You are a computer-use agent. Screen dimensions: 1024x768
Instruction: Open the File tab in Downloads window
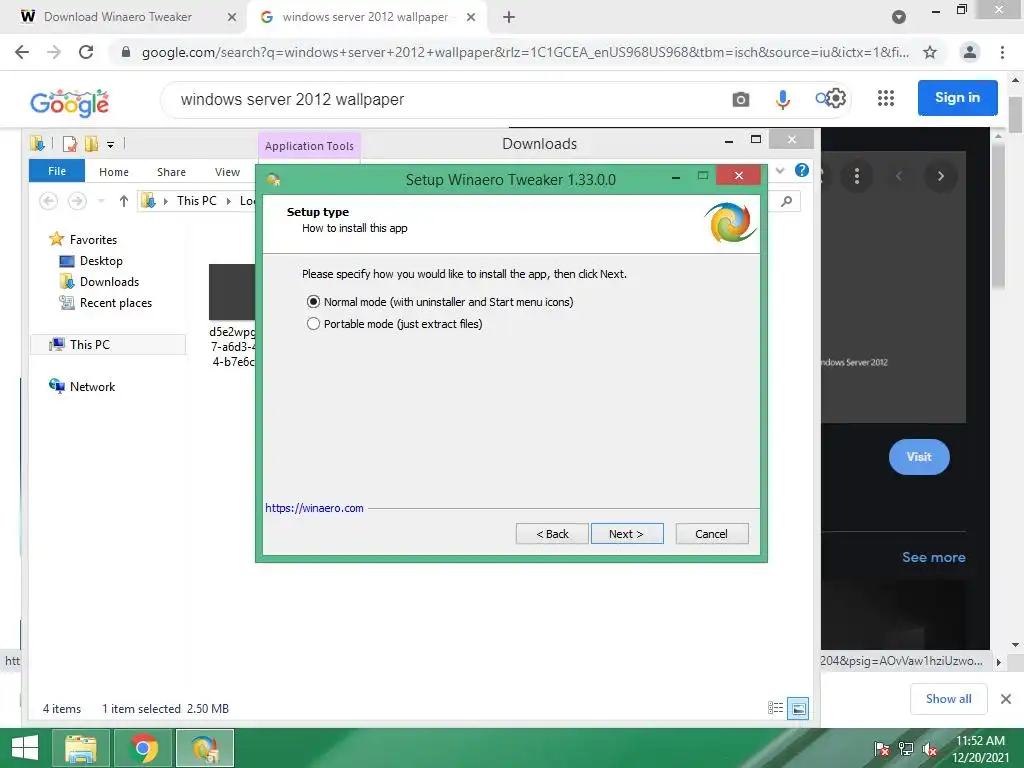pyautogui.click(x=57, y=171)
